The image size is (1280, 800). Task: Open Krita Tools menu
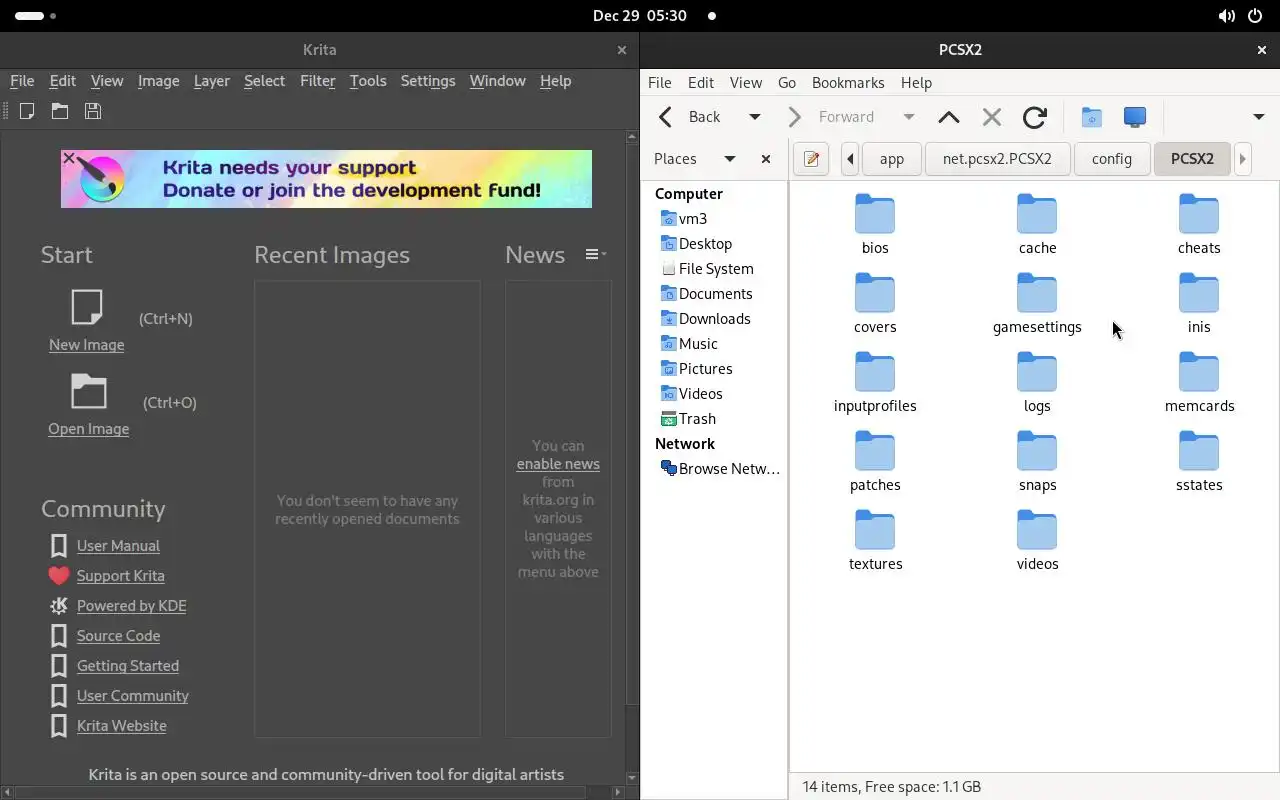tap(368, 81)
